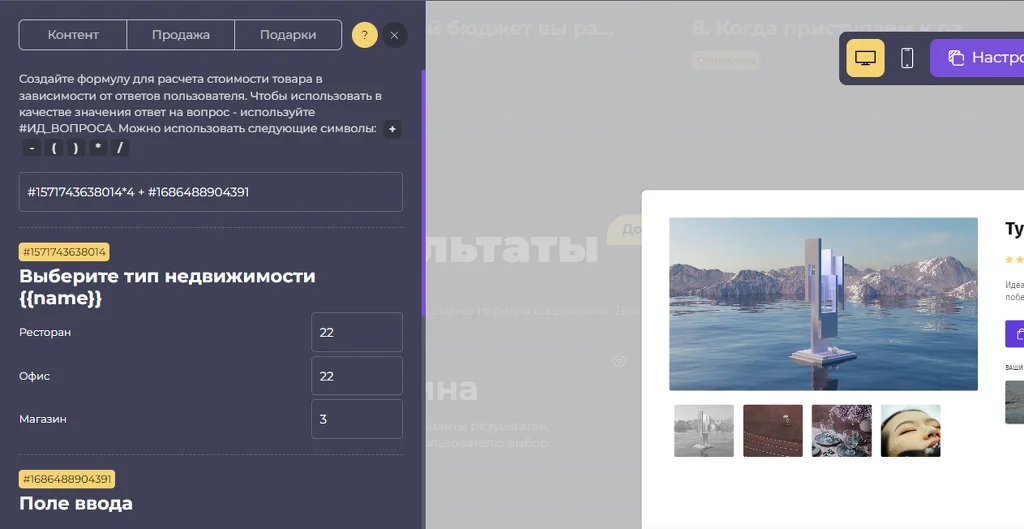The width and height of the screenshot is (1024, 529).
Task: Click the yellow question mark help icon
Action: tap(364, 35)
